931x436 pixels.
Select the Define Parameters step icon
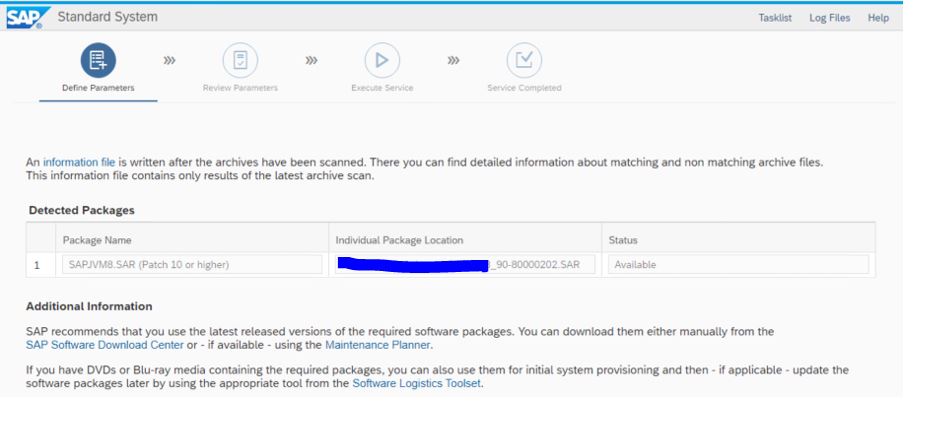tap(98, 60)
